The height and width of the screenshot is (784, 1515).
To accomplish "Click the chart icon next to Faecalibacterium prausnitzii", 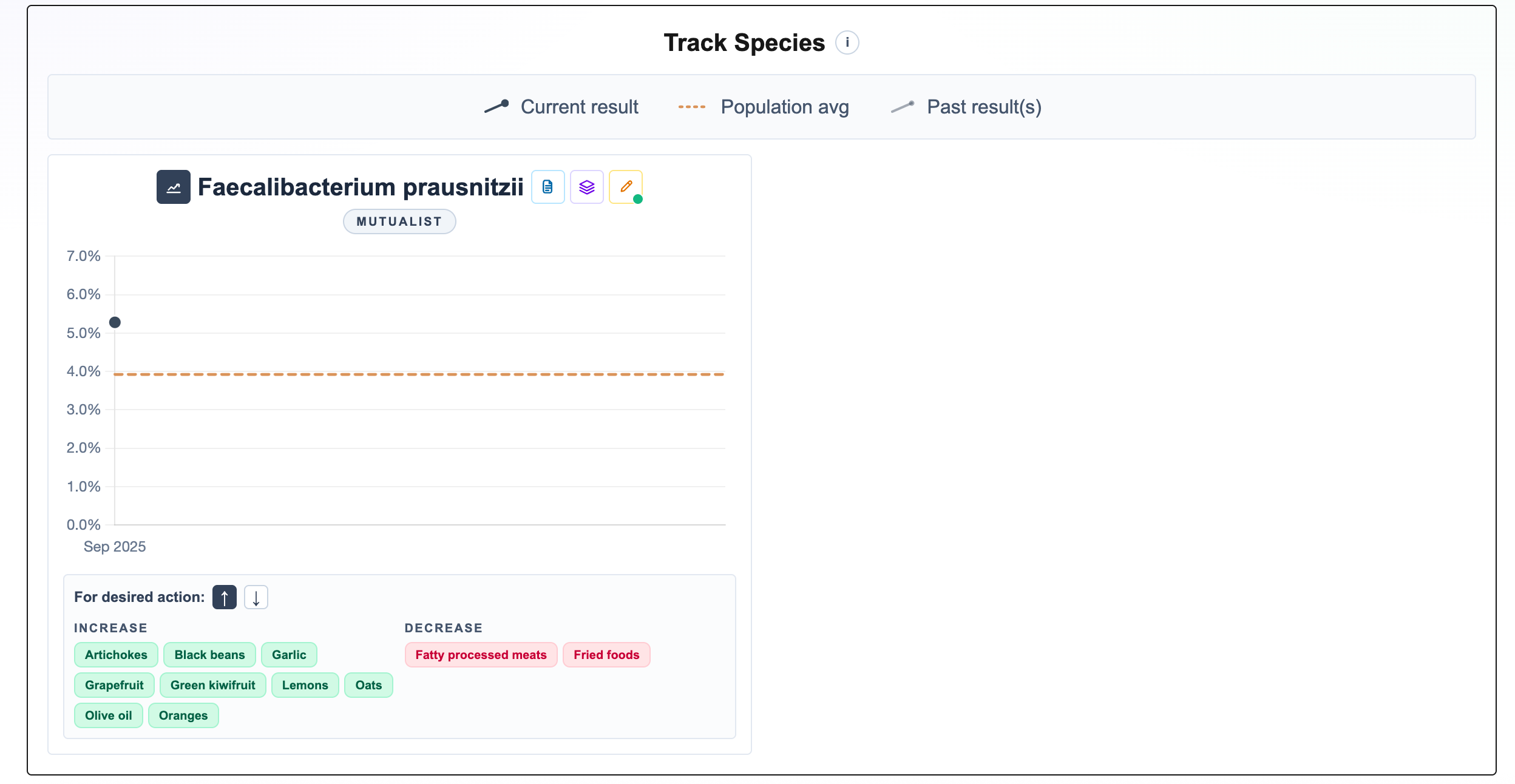I will (174, 187).
